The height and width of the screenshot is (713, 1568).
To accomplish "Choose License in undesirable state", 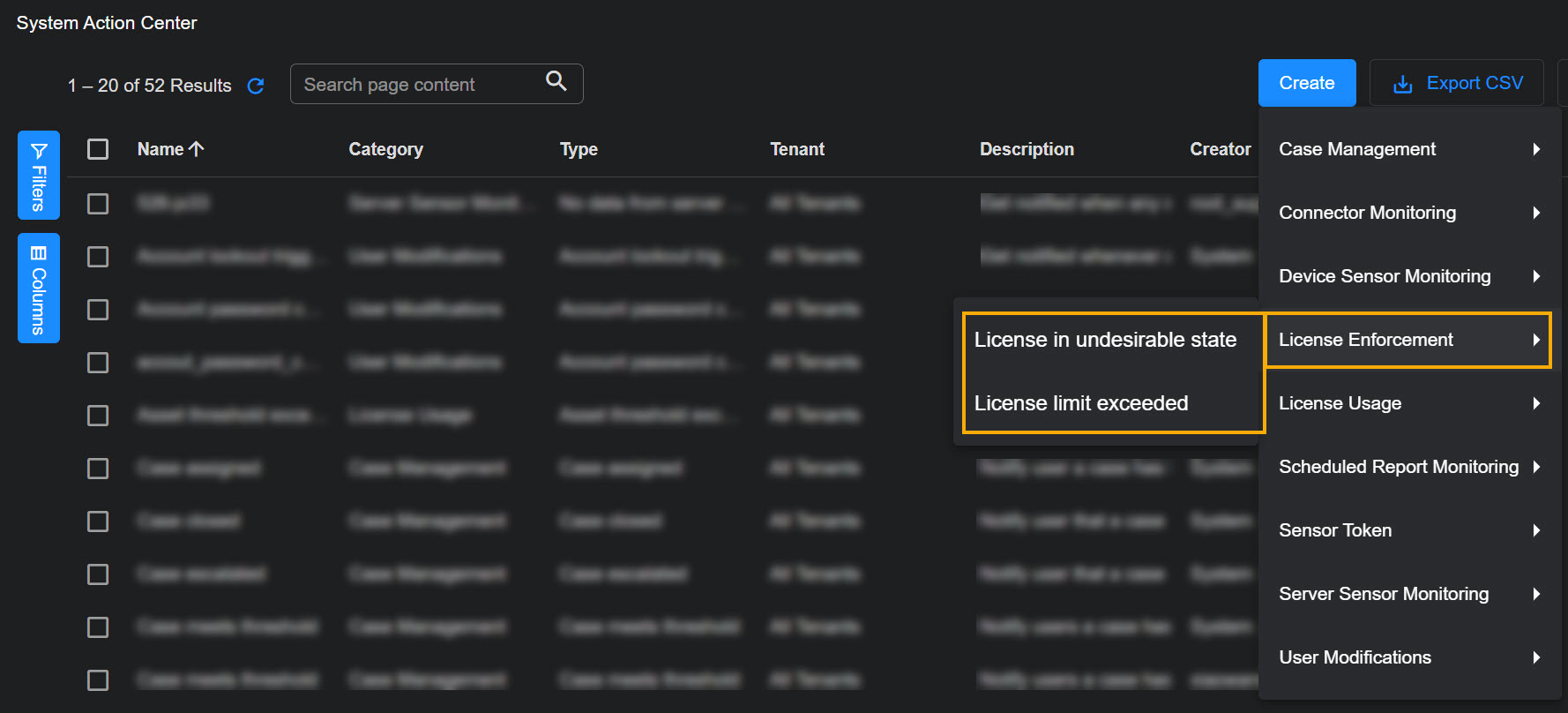I will [x=1105, y=340].
